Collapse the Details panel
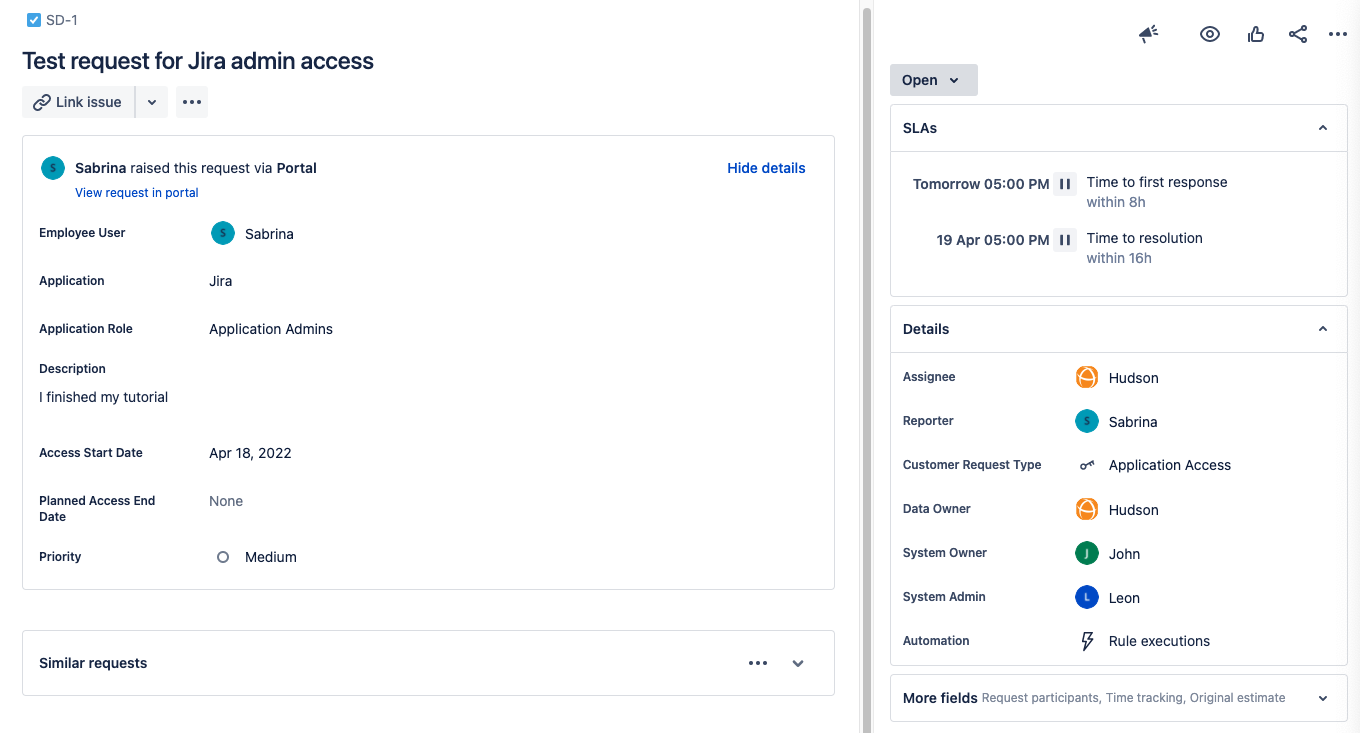Viewport: 1360px width, 733px height. 1323,329
